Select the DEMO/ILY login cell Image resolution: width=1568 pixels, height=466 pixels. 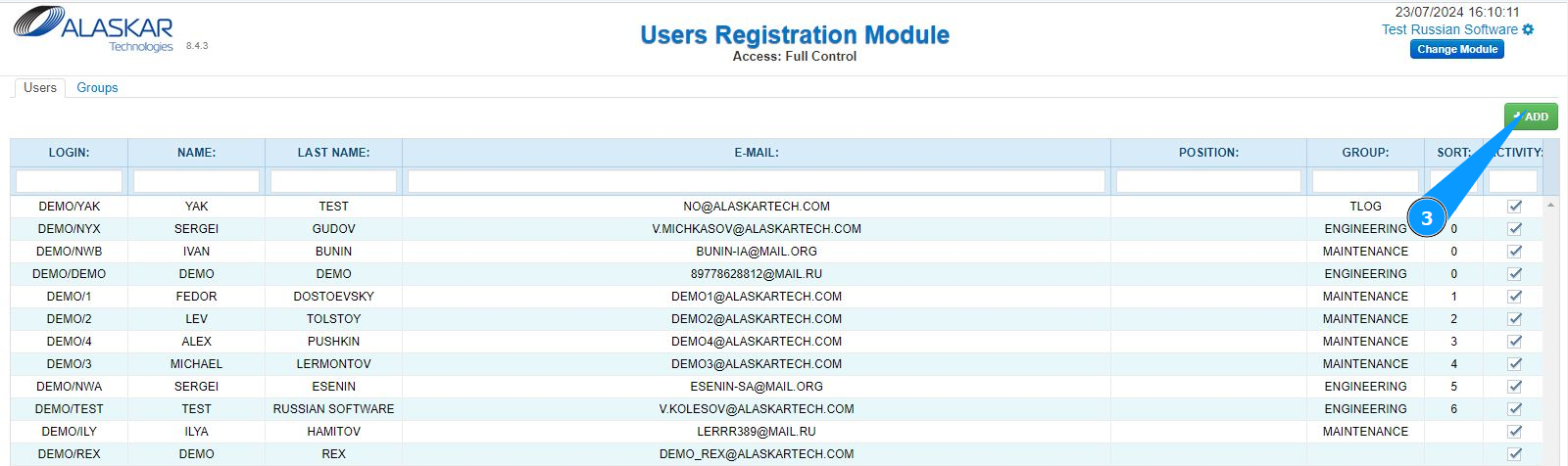click(69, 432)
